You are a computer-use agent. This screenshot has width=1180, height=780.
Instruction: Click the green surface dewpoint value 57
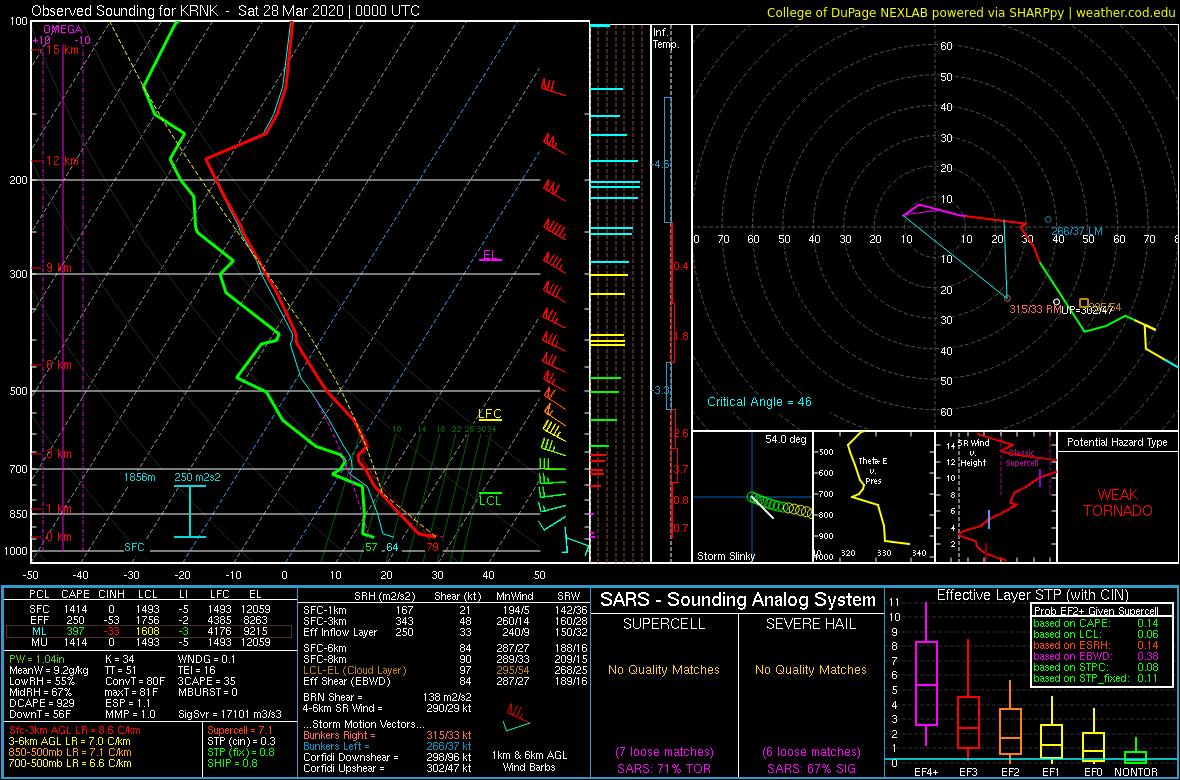pos(371,547)
